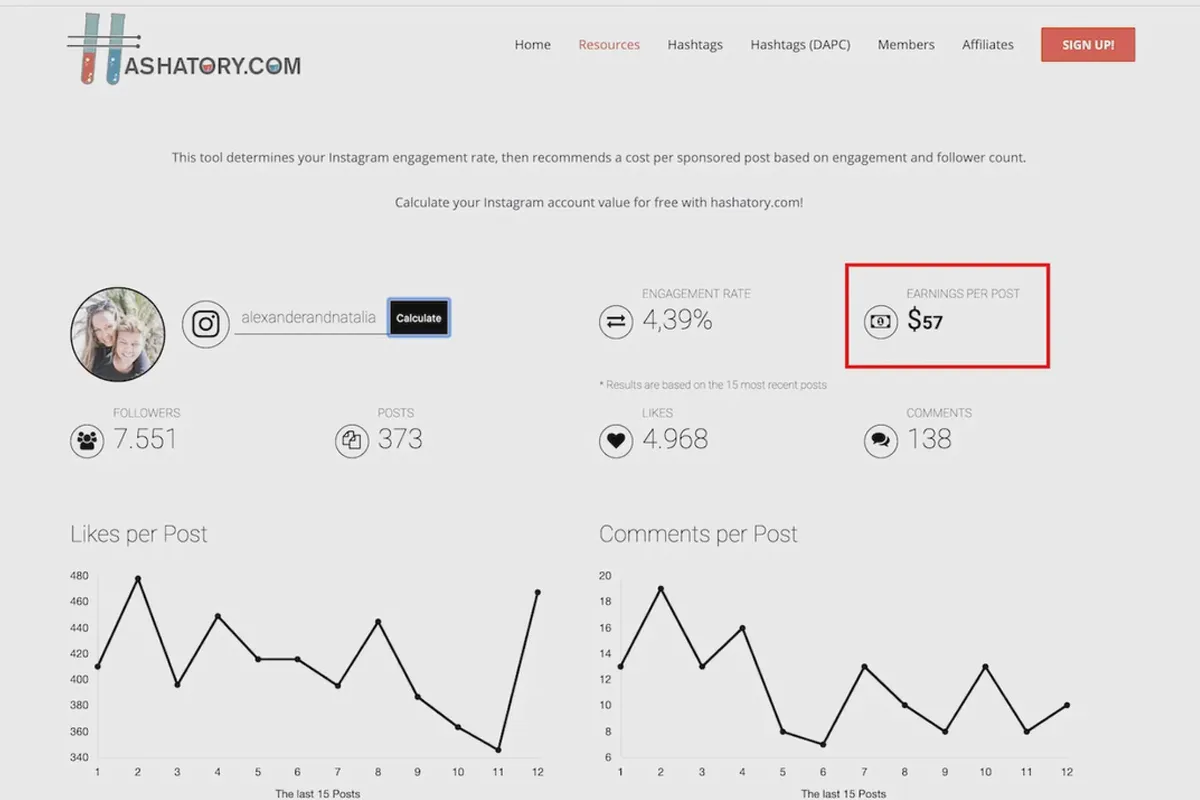
Task: Open the Hashtags (DAPC) menu item
Action: (x=800, y=45)
